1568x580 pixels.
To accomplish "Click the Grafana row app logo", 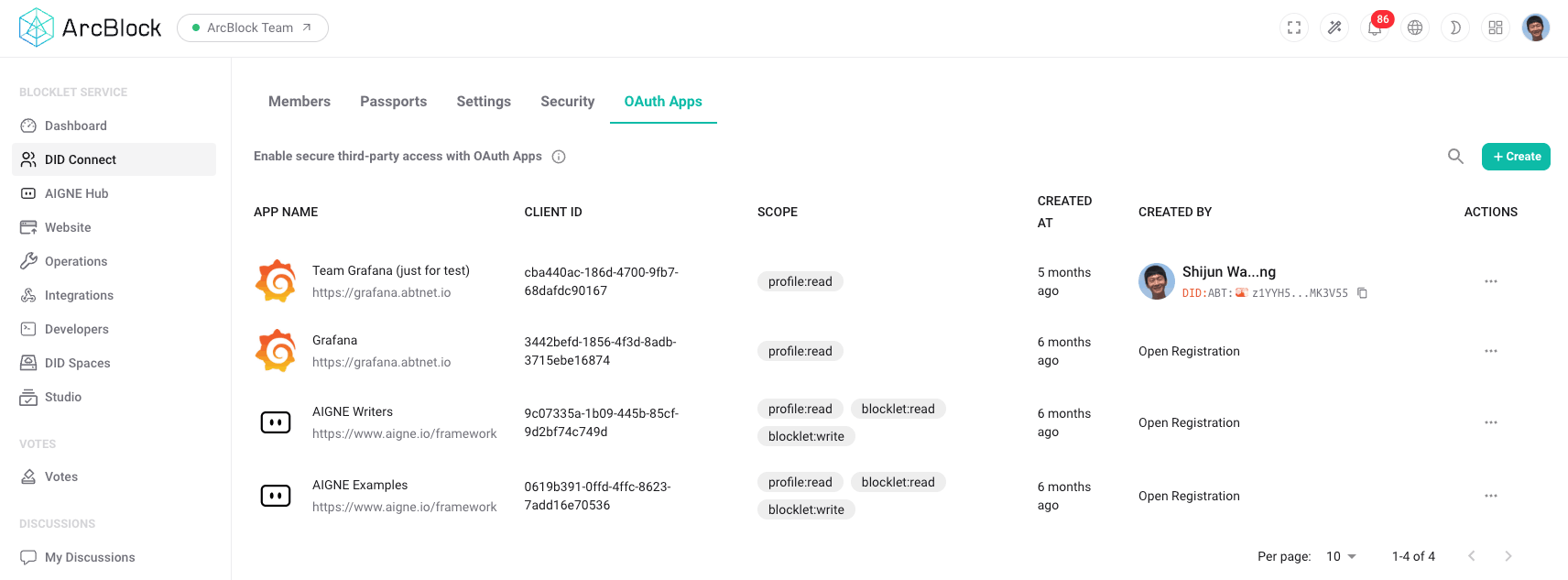I will point(276,351).
